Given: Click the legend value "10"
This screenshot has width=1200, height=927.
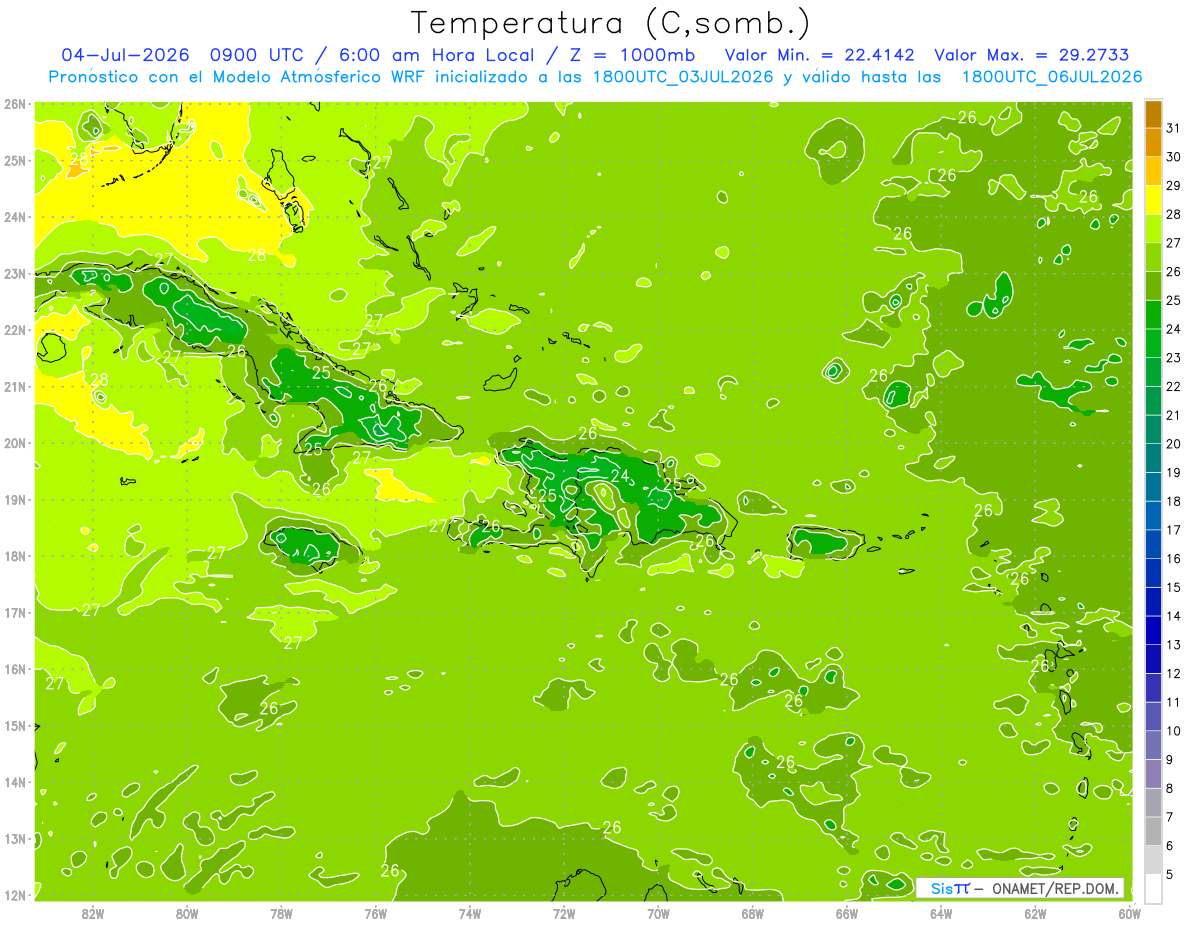Looking at the screenshot, I should click(x=1173, y=731).
